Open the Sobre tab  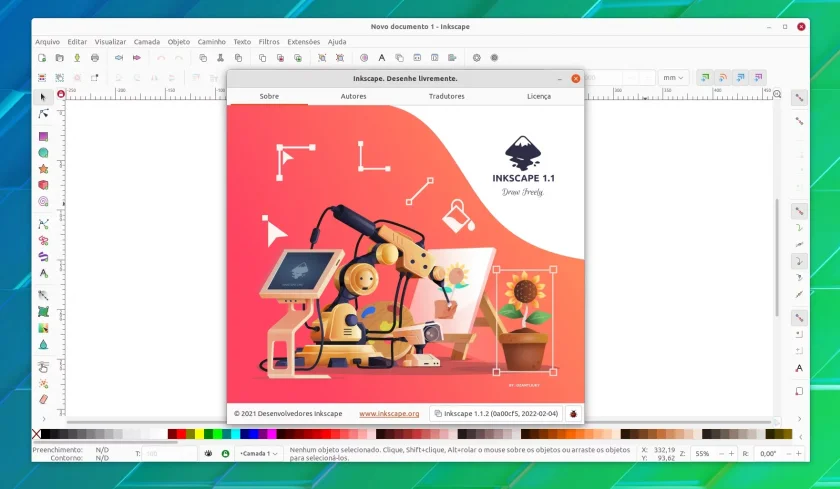pyautogui.click(x=269, y=96)
